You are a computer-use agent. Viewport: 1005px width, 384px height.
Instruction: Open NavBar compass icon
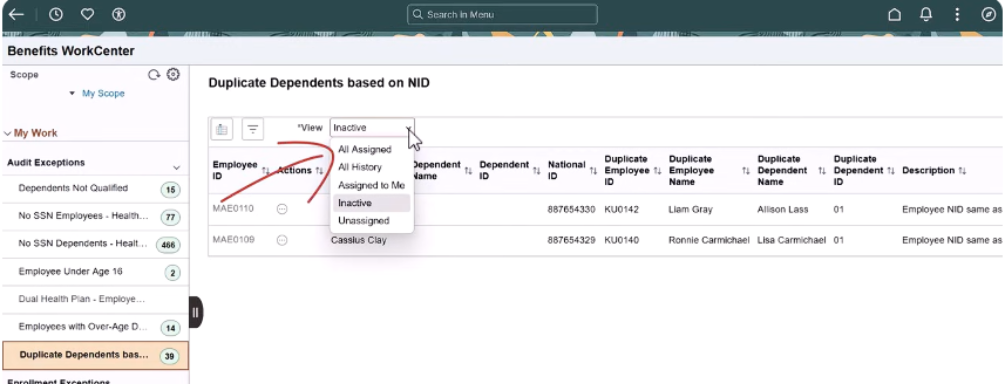[x=988, y=14]
